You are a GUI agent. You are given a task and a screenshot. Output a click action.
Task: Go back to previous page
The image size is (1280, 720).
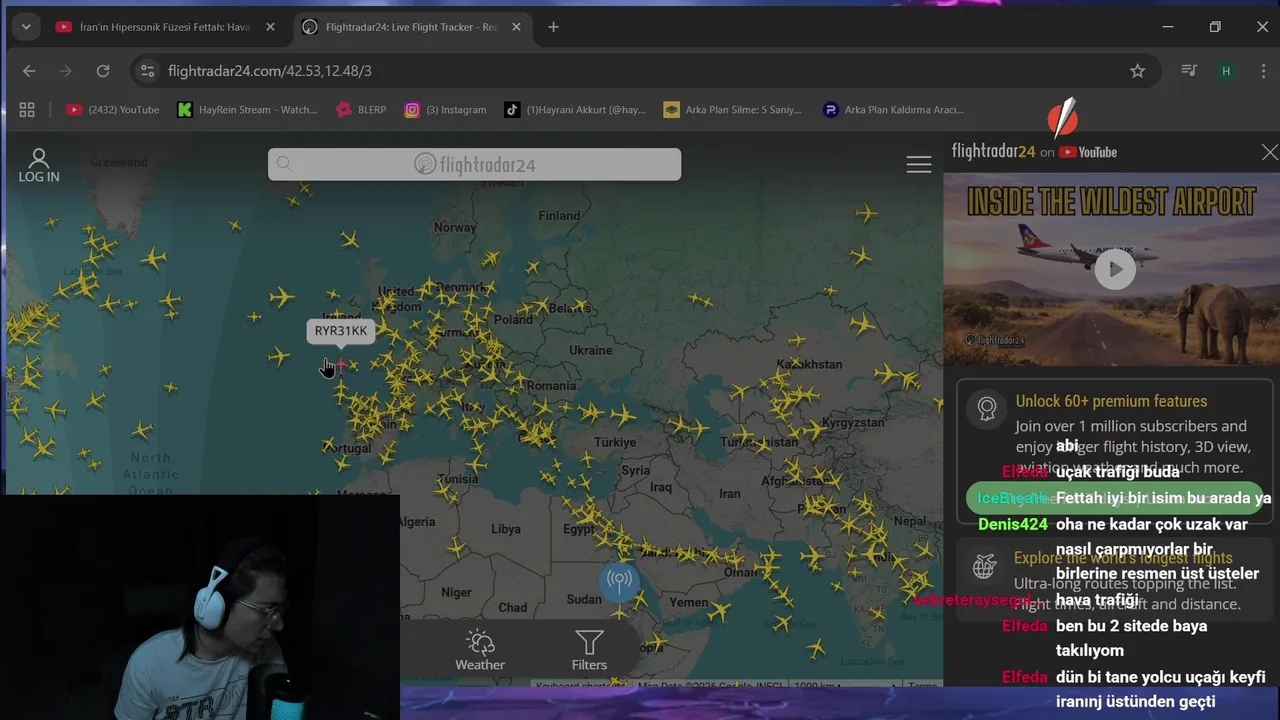coord(29,71)
